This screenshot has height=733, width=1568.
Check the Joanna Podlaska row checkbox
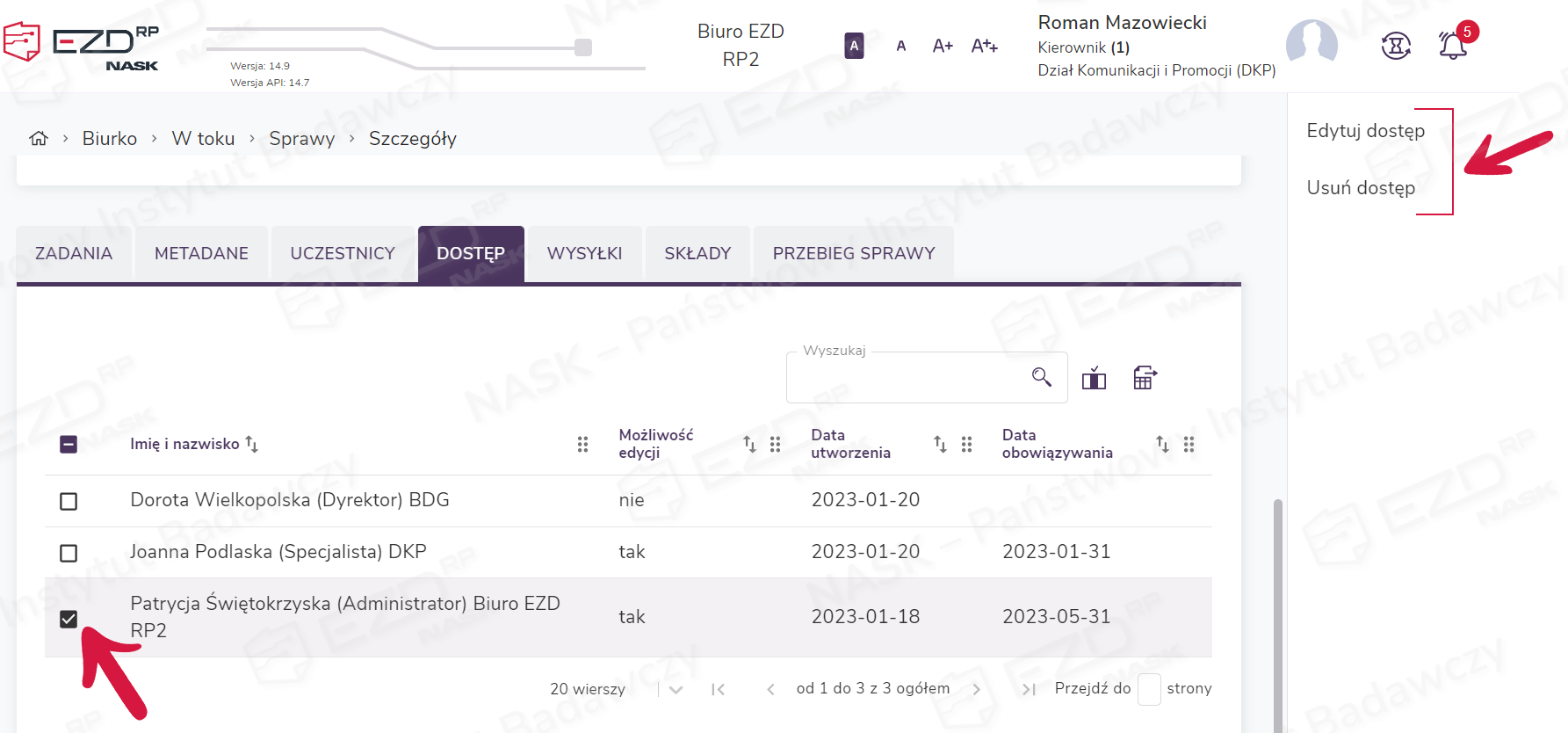69,553
